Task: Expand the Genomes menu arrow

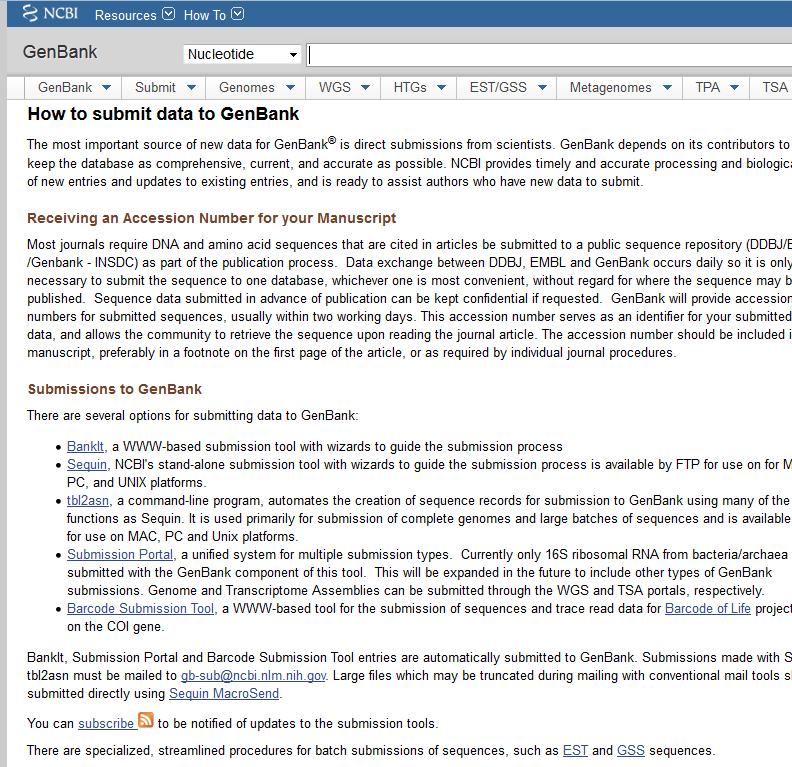Action: [290, 88]
